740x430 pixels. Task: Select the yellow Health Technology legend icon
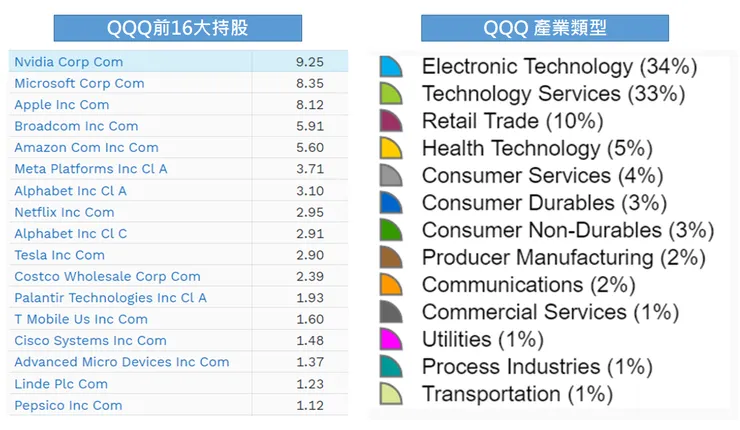coord(391,149)
